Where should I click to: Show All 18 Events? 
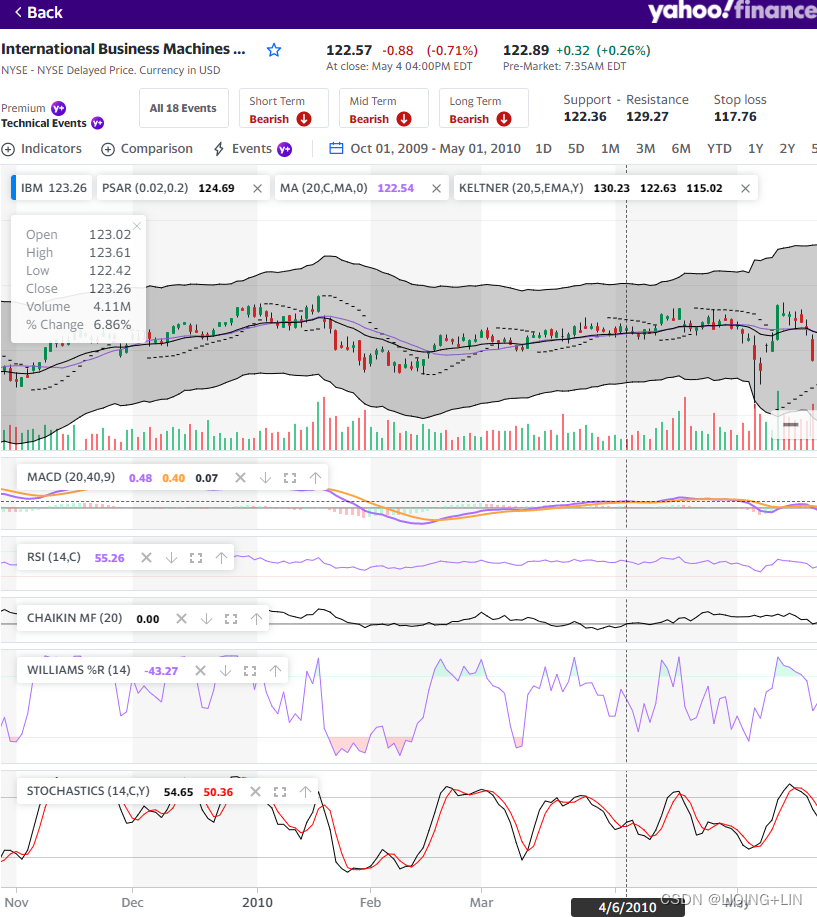(183, 108)
